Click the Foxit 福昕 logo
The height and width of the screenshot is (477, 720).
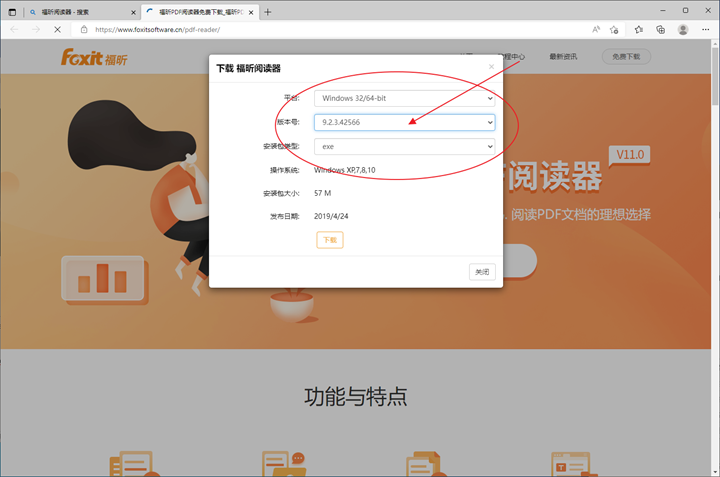[94, 57]
